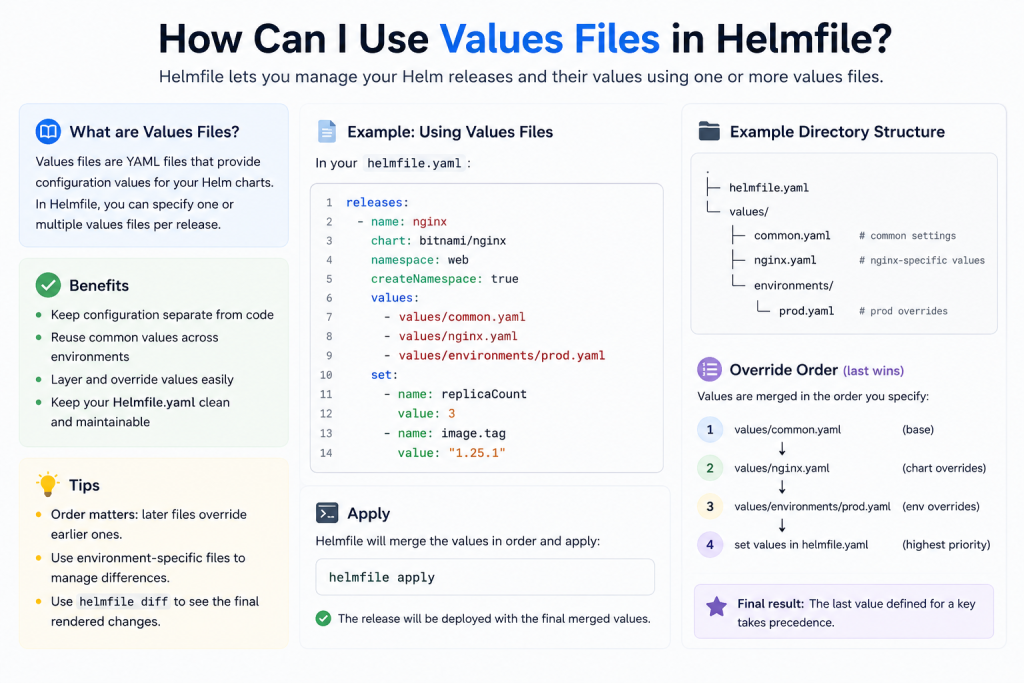Select nginx.yaml in the directory tree

point(785,260)
